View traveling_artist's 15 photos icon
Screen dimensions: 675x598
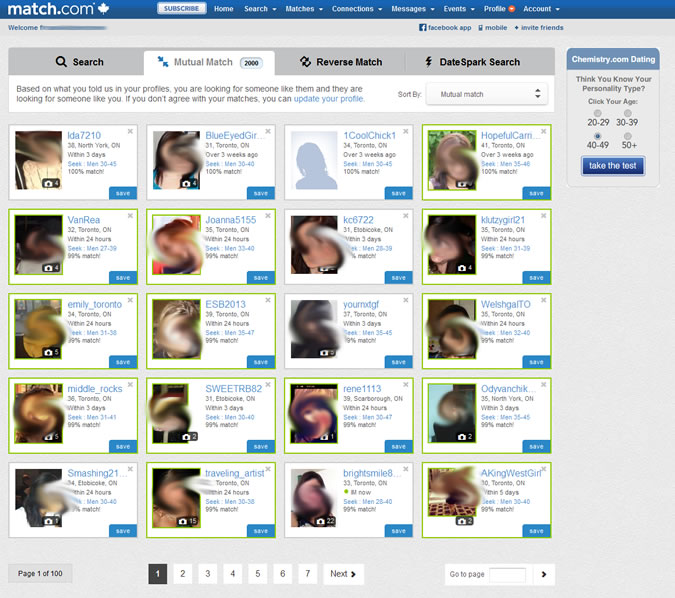pyautogui.click(x=187, y=521)
